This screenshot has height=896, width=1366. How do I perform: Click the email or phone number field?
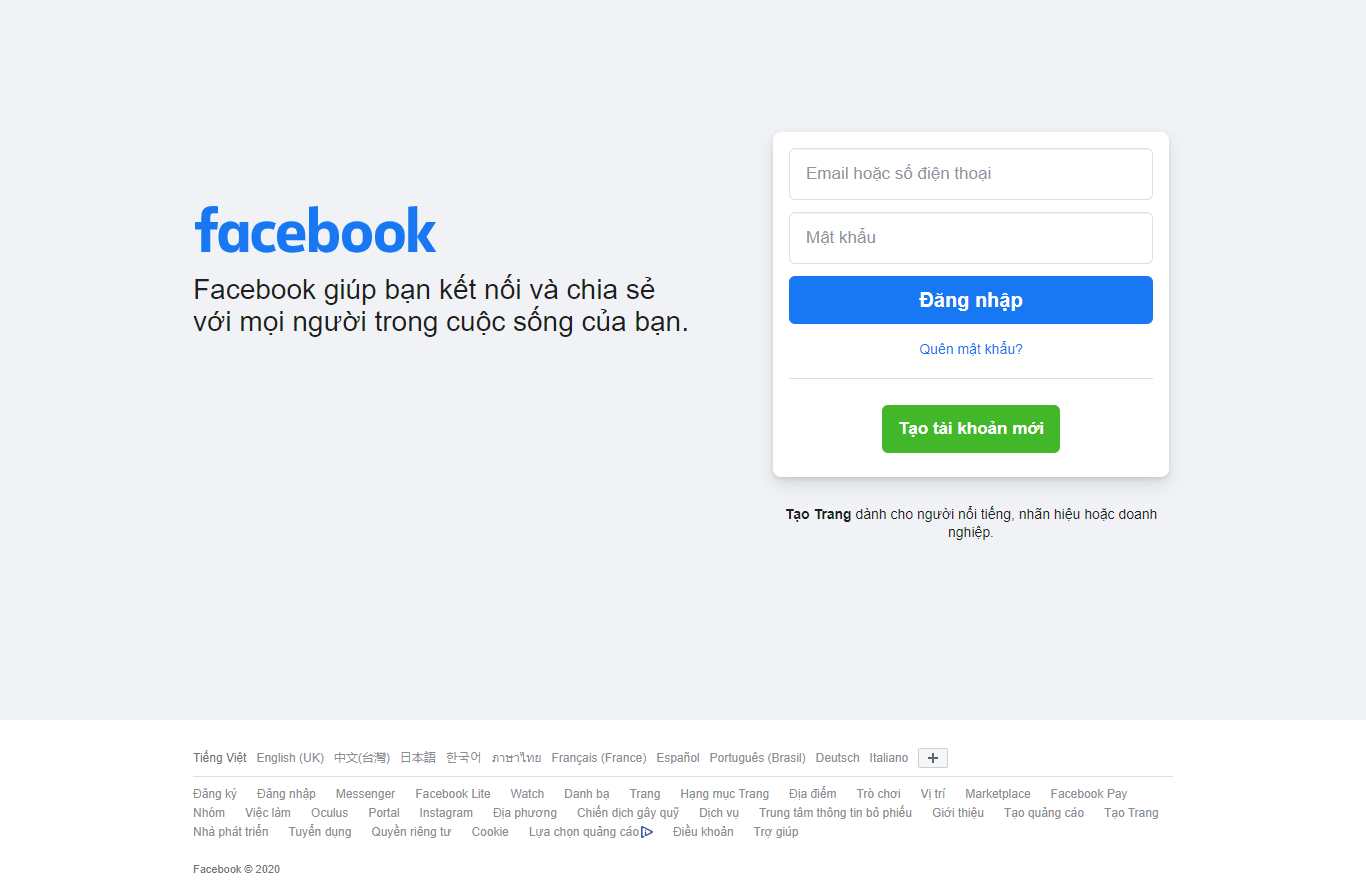pos(970,173)
